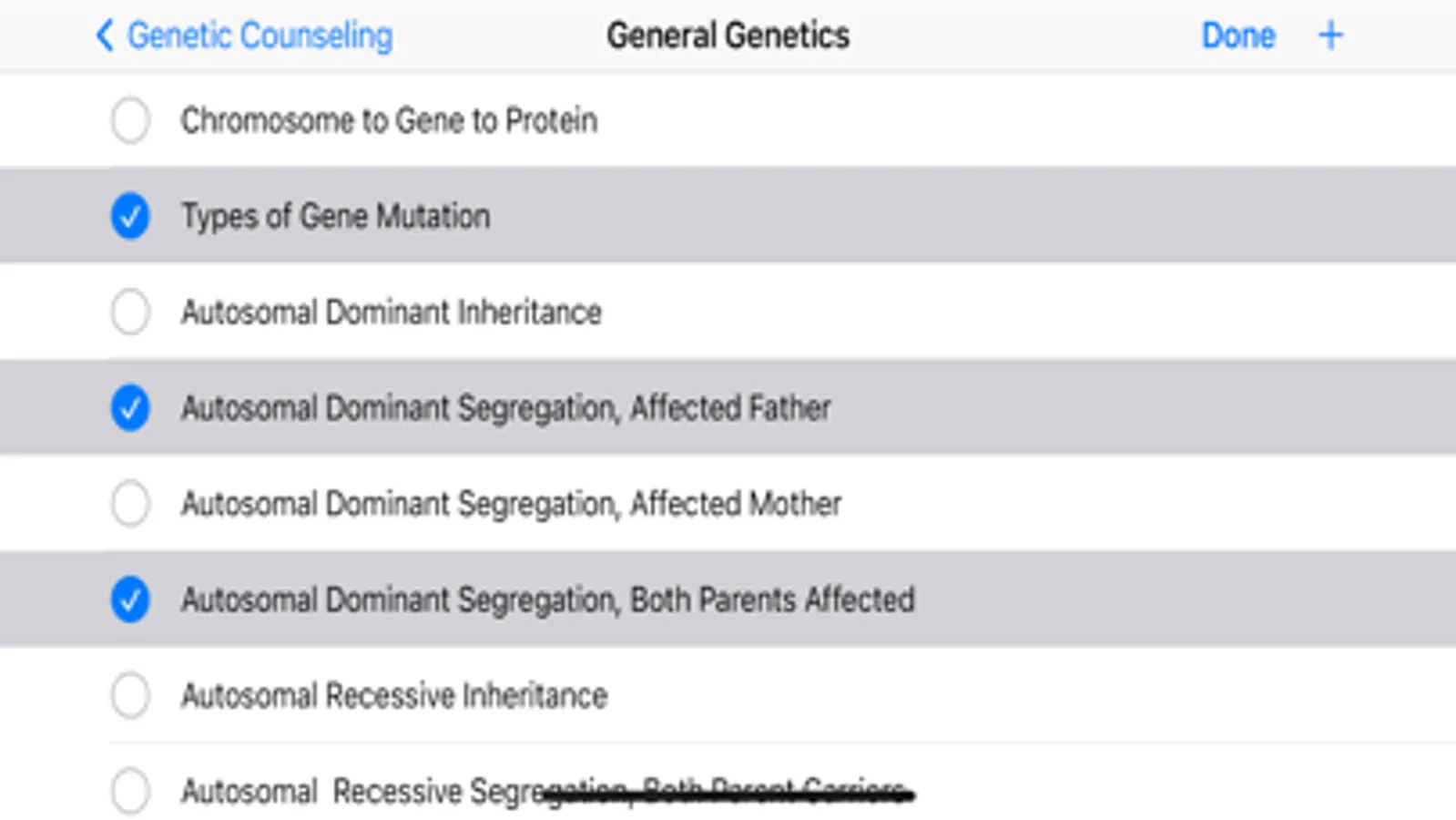The width and height of the screenshot is (1456, 820).
Task: Uncheck Types of Gene Mutation checkmark
Action: click(x=130, y=216)
